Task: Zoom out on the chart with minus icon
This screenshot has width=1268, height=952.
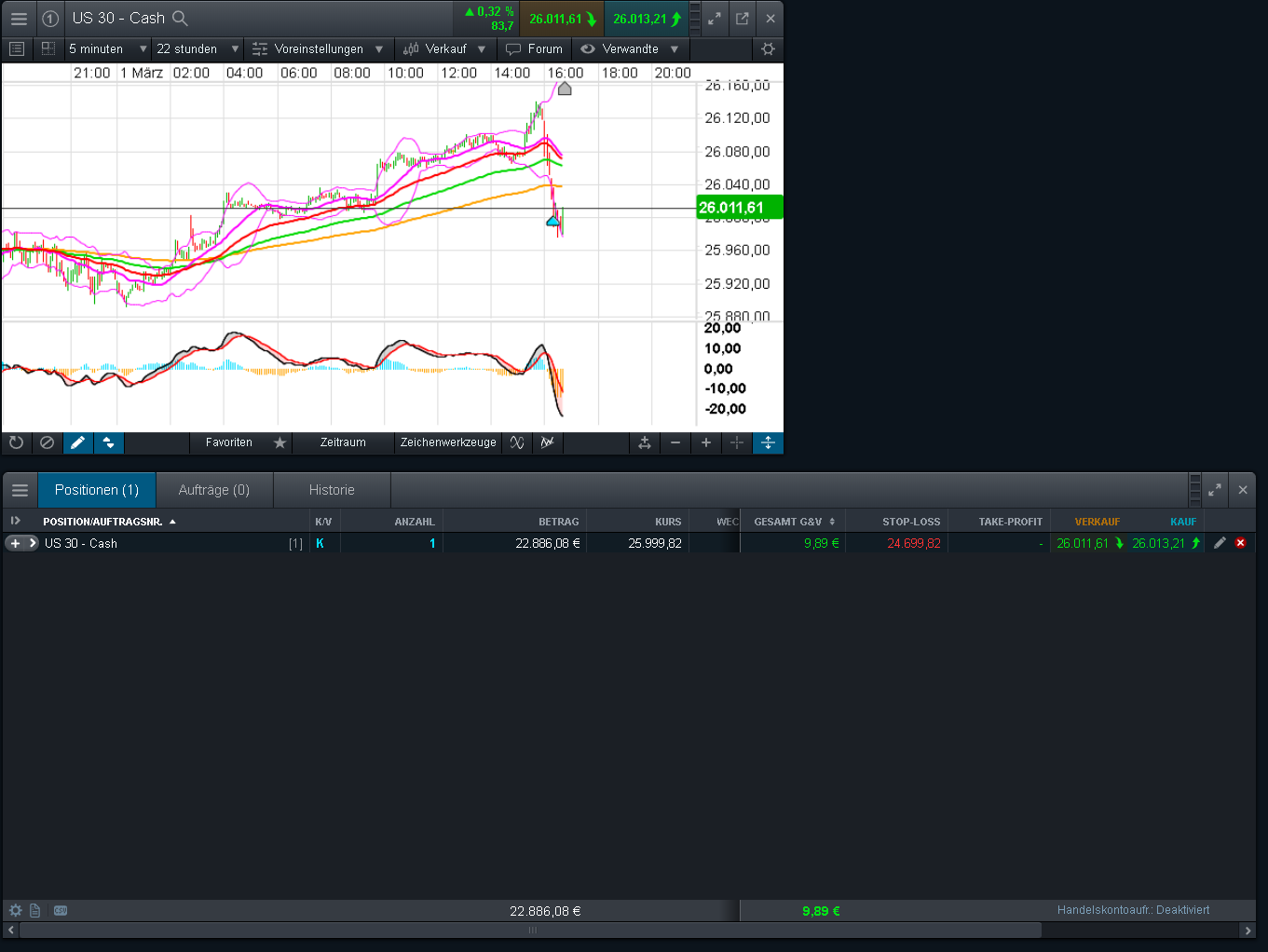Action: (x=675, y=442)
